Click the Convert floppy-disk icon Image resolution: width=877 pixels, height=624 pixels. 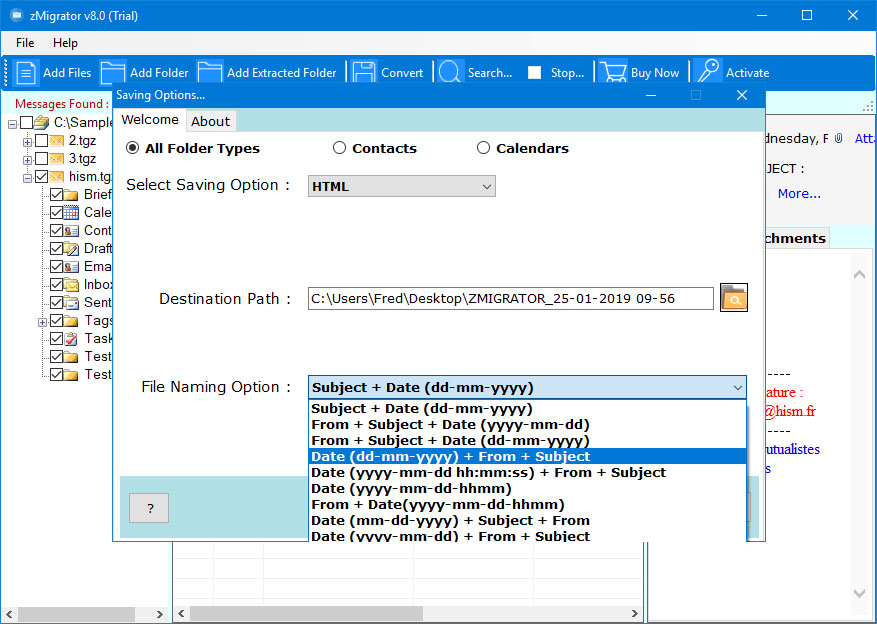click(x=364, y=73)
